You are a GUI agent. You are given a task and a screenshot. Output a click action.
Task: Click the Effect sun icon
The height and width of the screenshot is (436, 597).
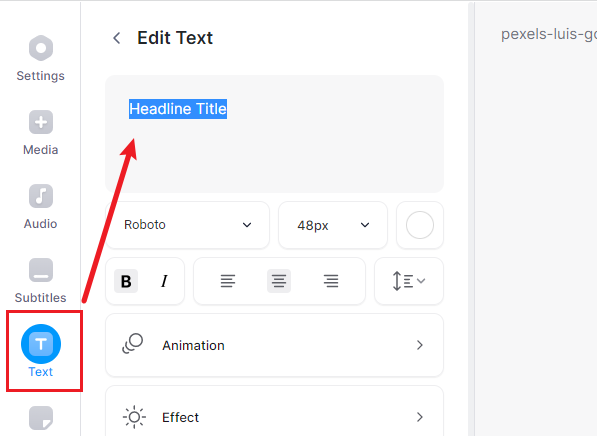(x=134, y=417)
